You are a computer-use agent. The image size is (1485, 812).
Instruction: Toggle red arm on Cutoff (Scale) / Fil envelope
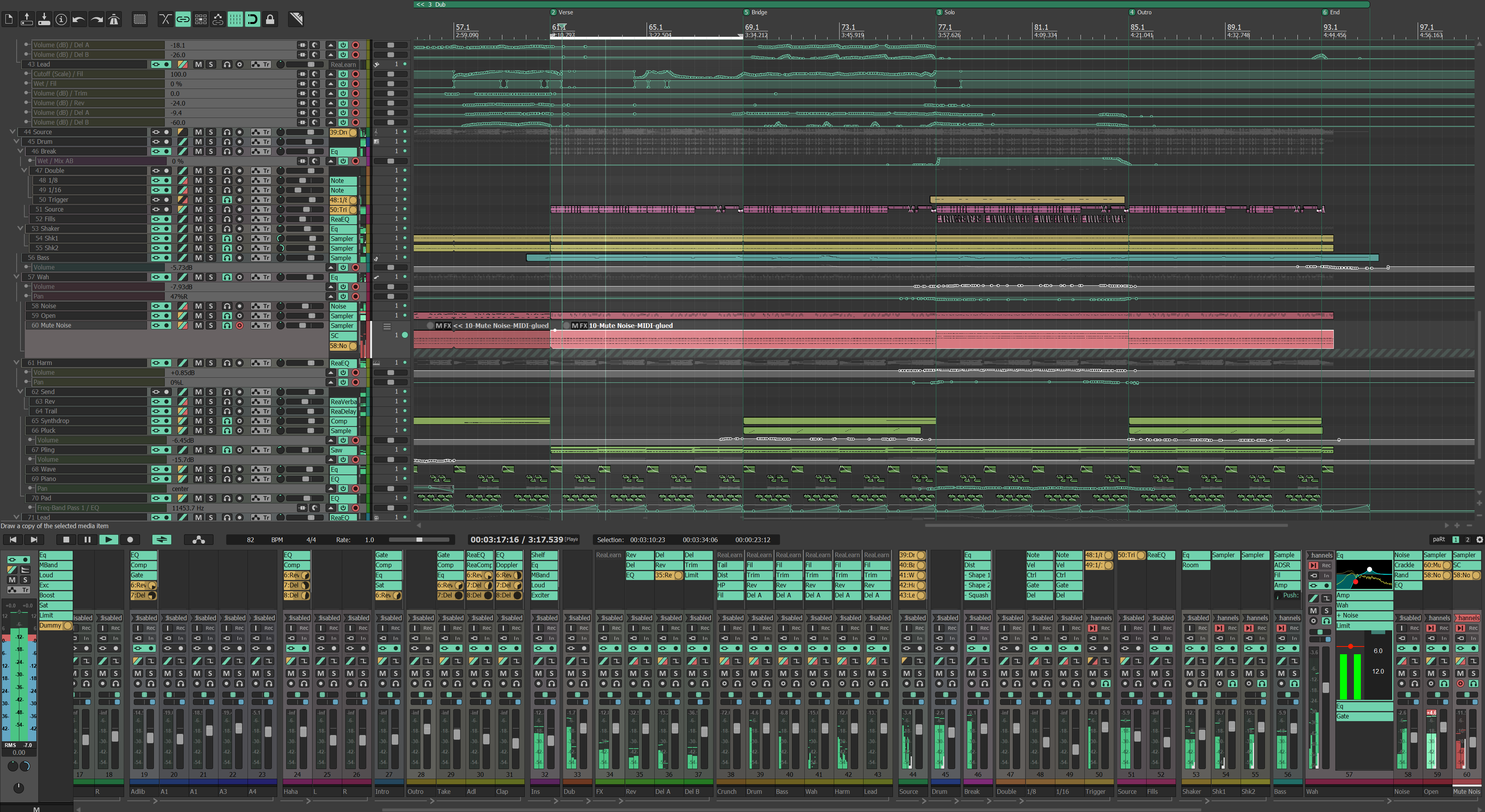(x=356, y=74)
